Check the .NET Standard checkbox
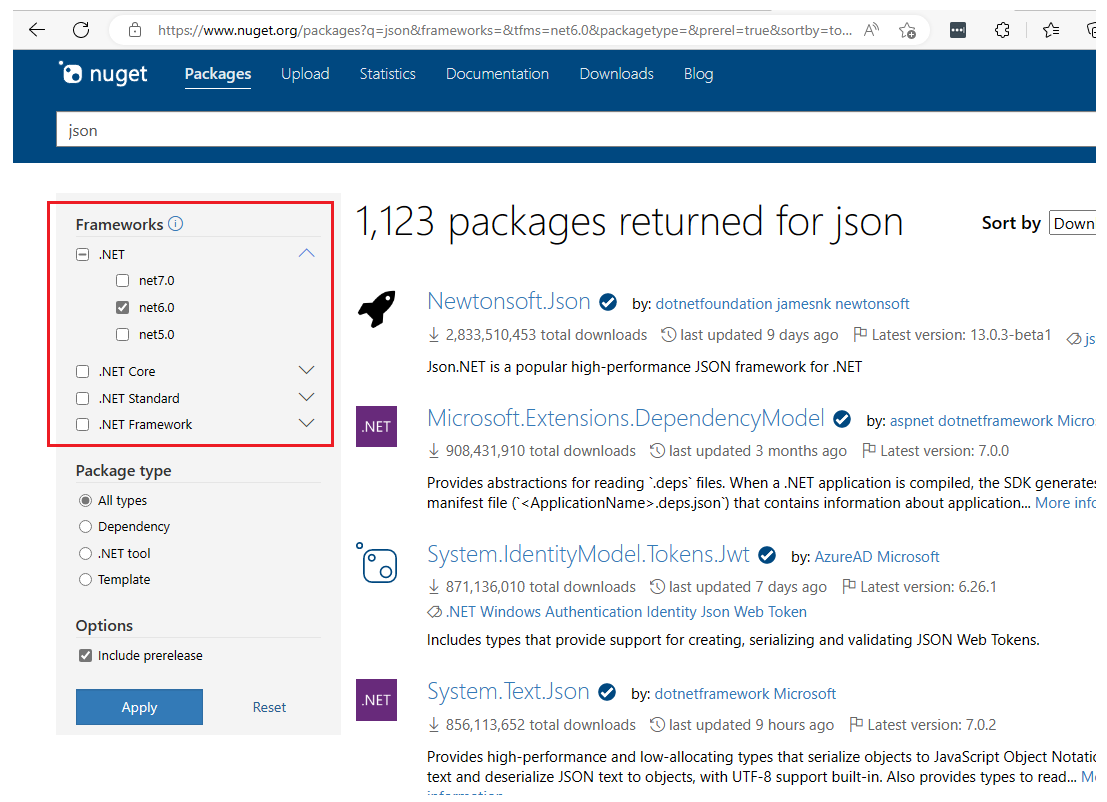The image size is (1107, 802). pos(83,398)
